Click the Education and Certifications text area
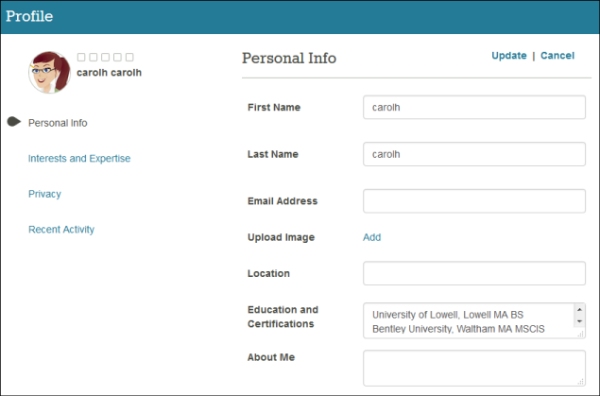 (x=468, y=321)
